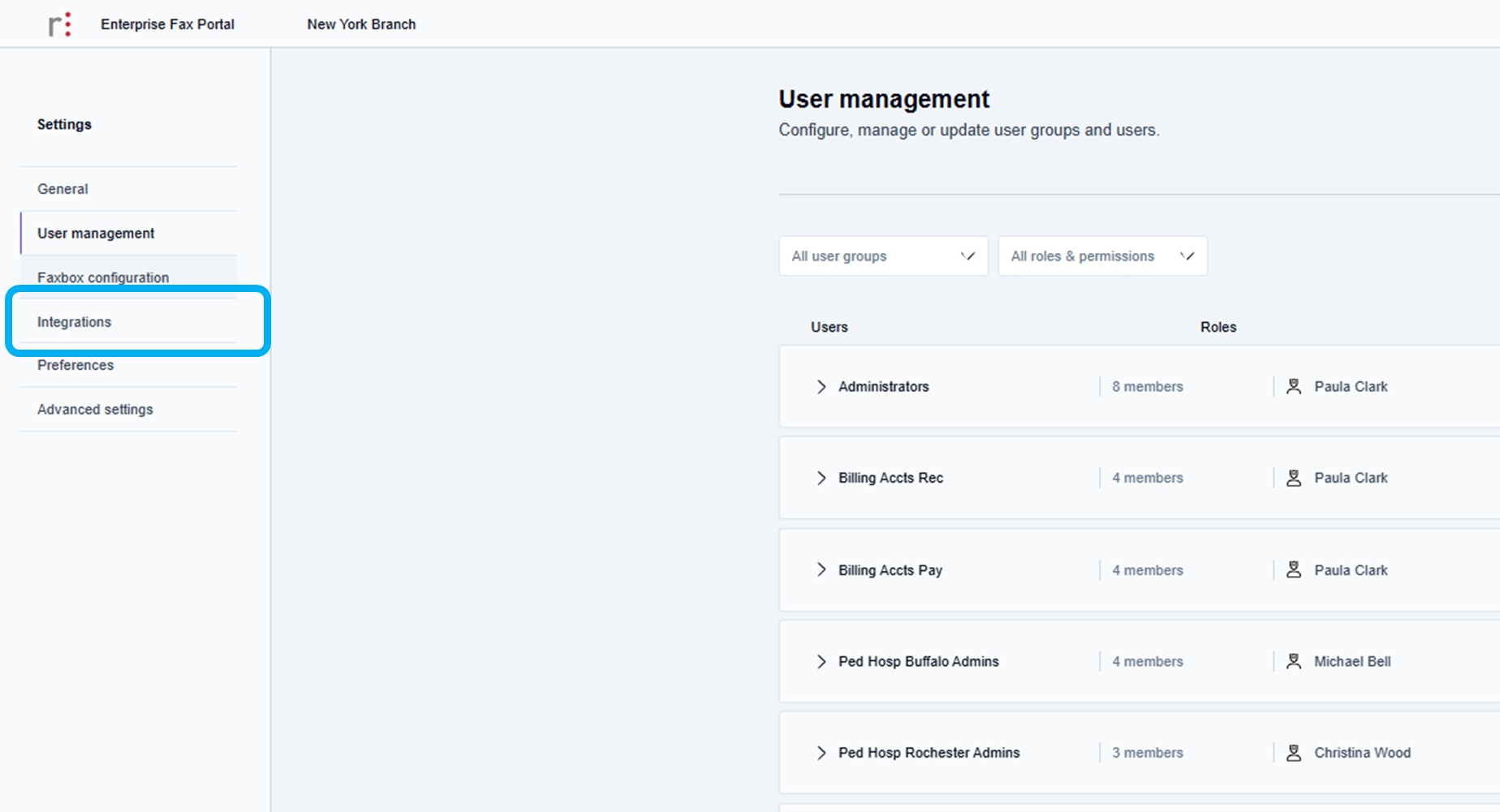Click the person icon in Billing Accts Rec row
This screenshot has height=812, width=1500.
[1293, 479]
